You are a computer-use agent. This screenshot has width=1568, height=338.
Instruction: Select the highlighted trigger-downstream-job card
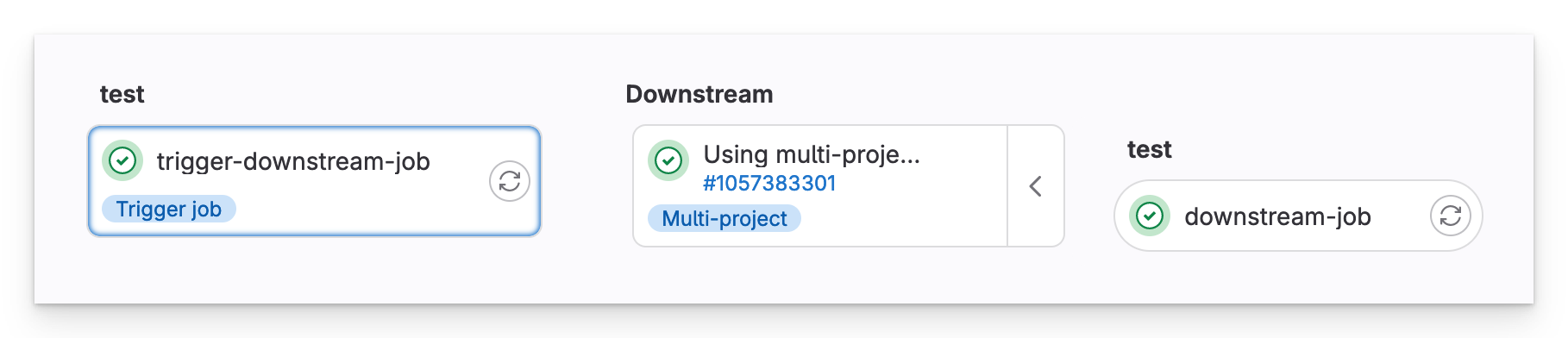tap(314, 181)
